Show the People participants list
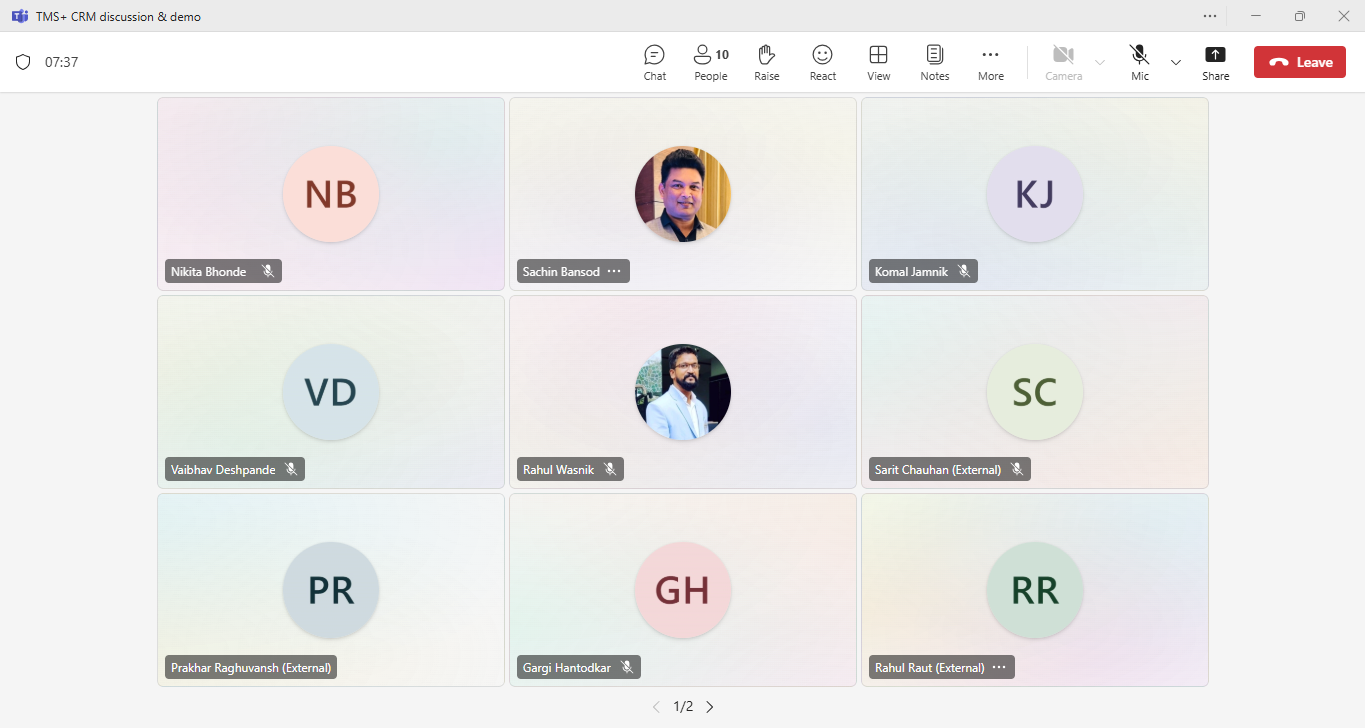Image resolution: width=1365 pixels, height=728 pixels. pyautogui.click(x=710, y=62)
